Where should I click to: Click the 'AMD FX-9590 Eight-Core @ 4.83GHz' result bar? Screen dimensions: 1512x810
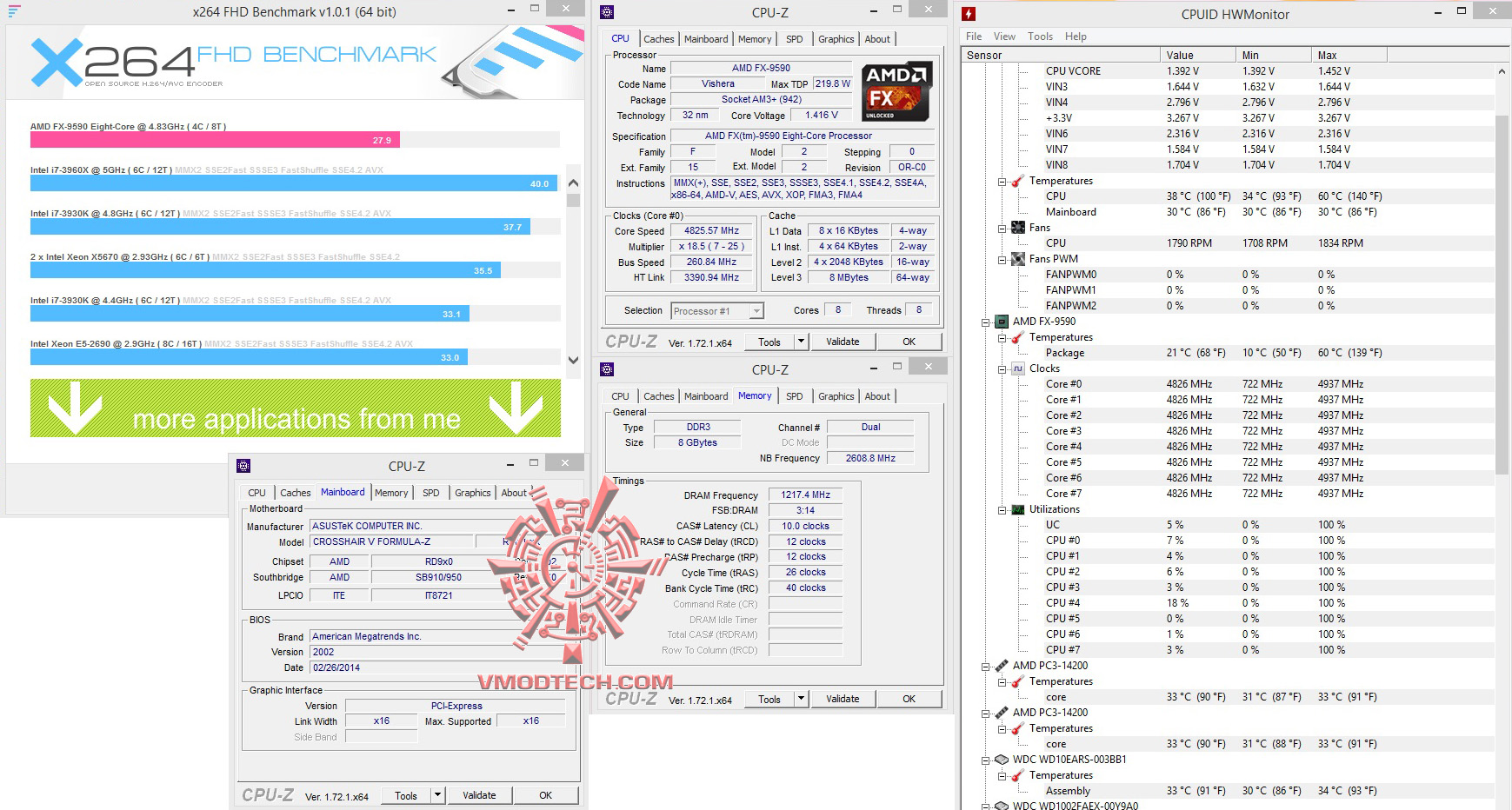click(x=215, y=140)
